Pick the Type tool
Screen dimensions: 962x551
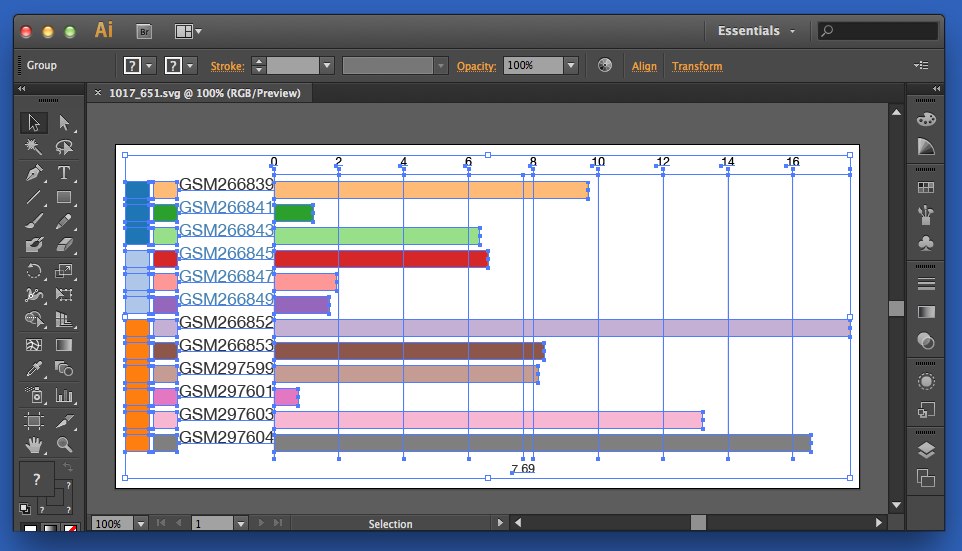(64, 172)
